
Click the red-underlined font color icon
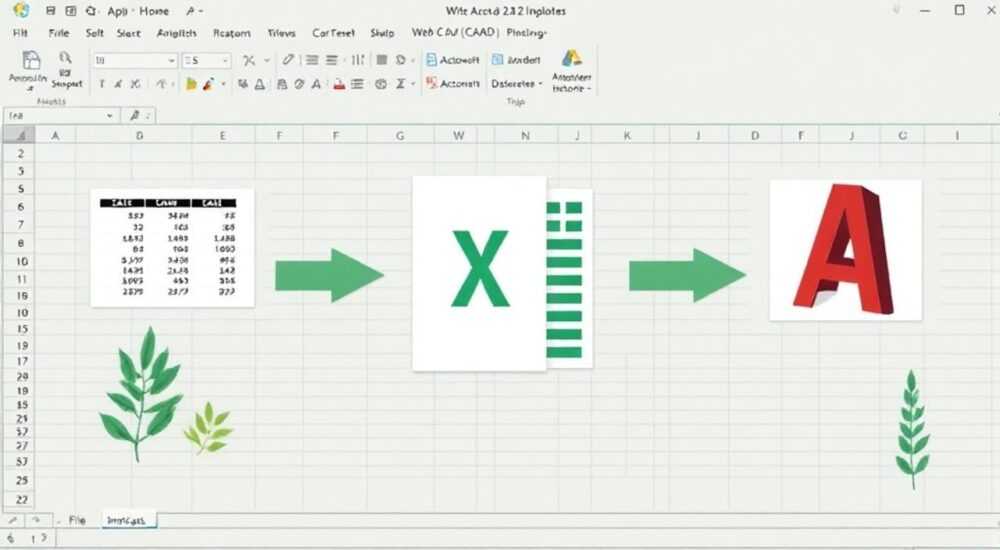[339, 84]
